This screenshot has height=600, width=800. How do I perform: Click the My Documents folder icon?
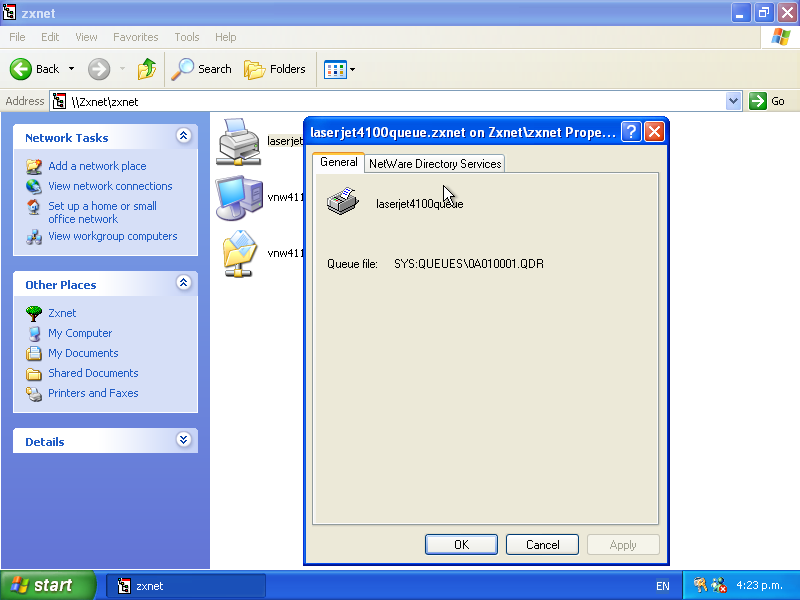point(34,354)
